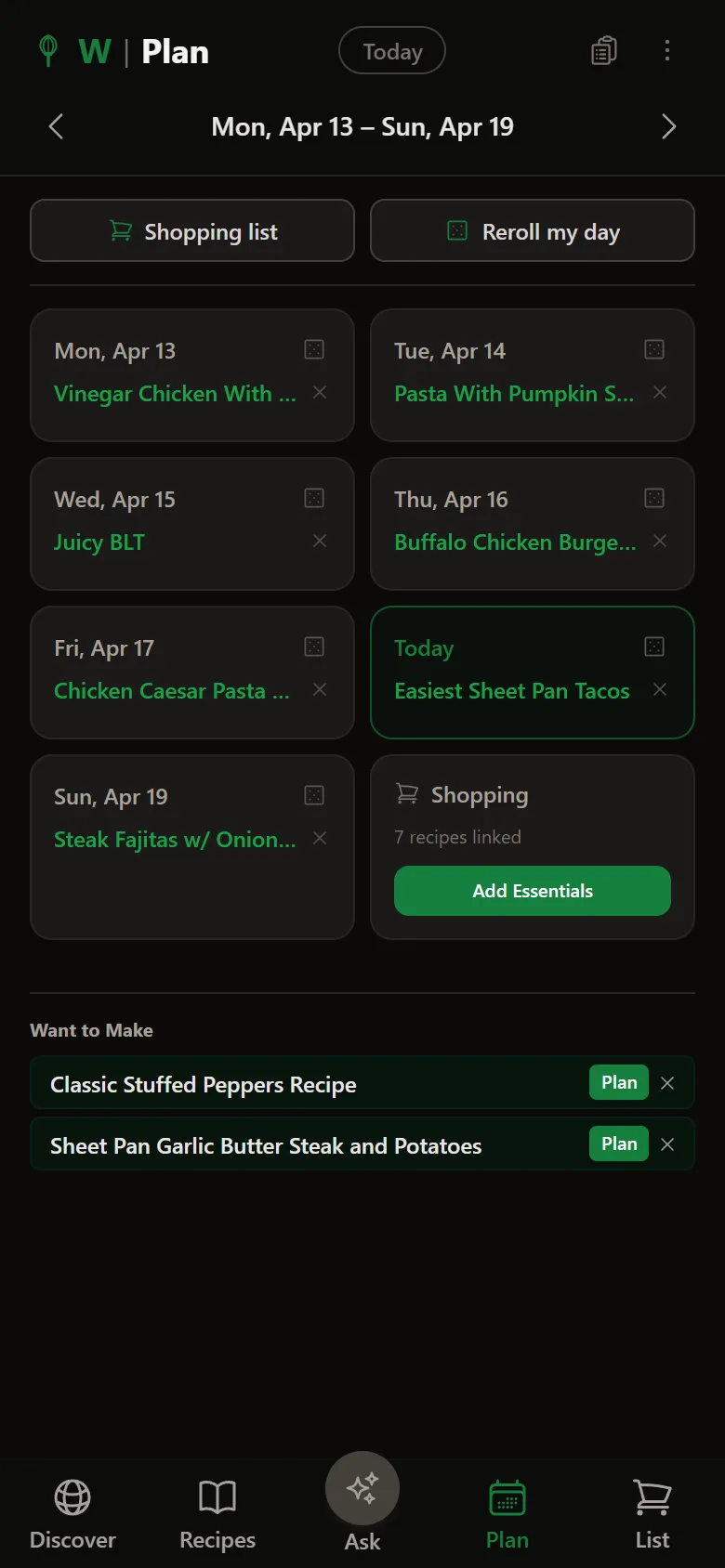Open the Easiest Sheet Pan Tacos recipe
The width and height of the screenshot is (725, 1568).
pyautogui.click(x=512, y=691)
